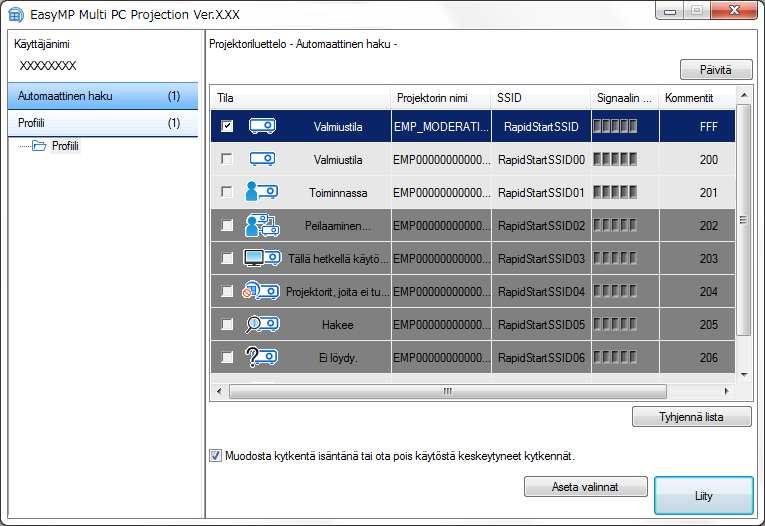Click searching magnifier projector icon in Hakee row

262,324
